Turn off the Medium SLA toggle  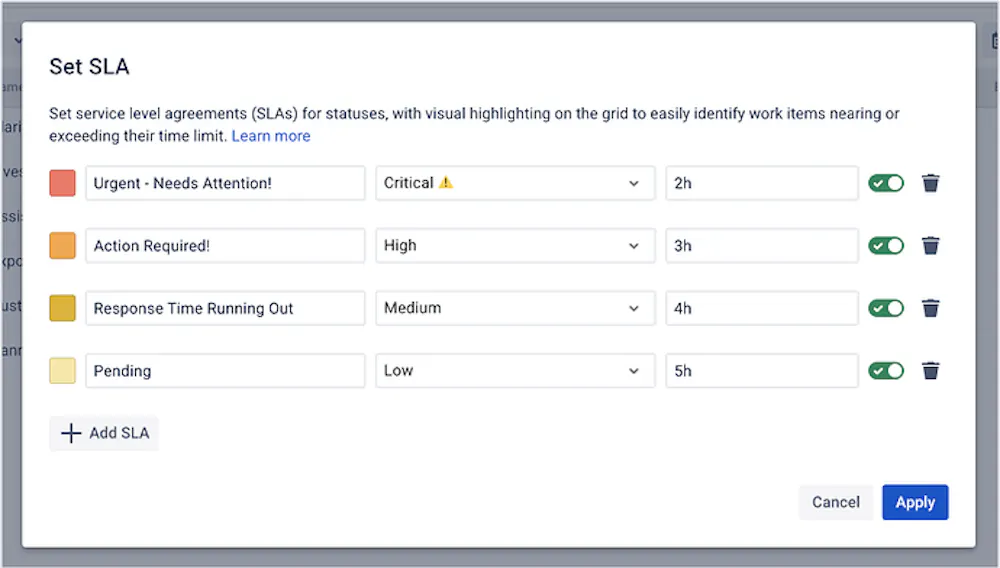click(x=886, y=308)
